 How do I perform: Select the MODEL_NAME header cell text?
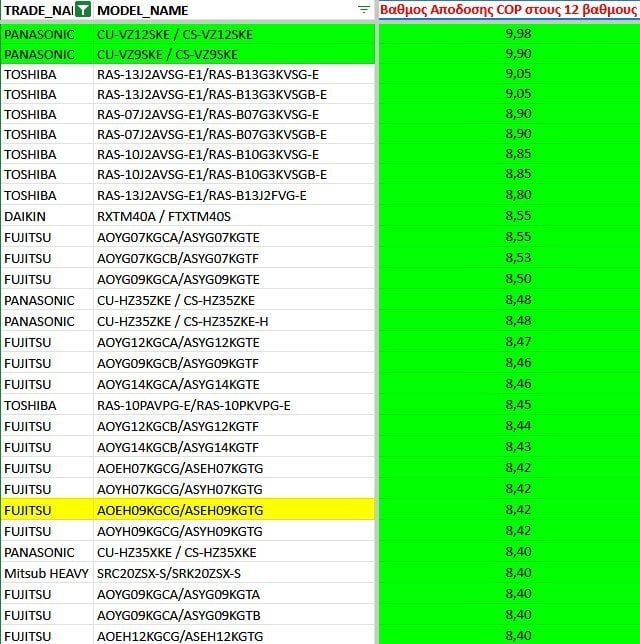point(143,10)
